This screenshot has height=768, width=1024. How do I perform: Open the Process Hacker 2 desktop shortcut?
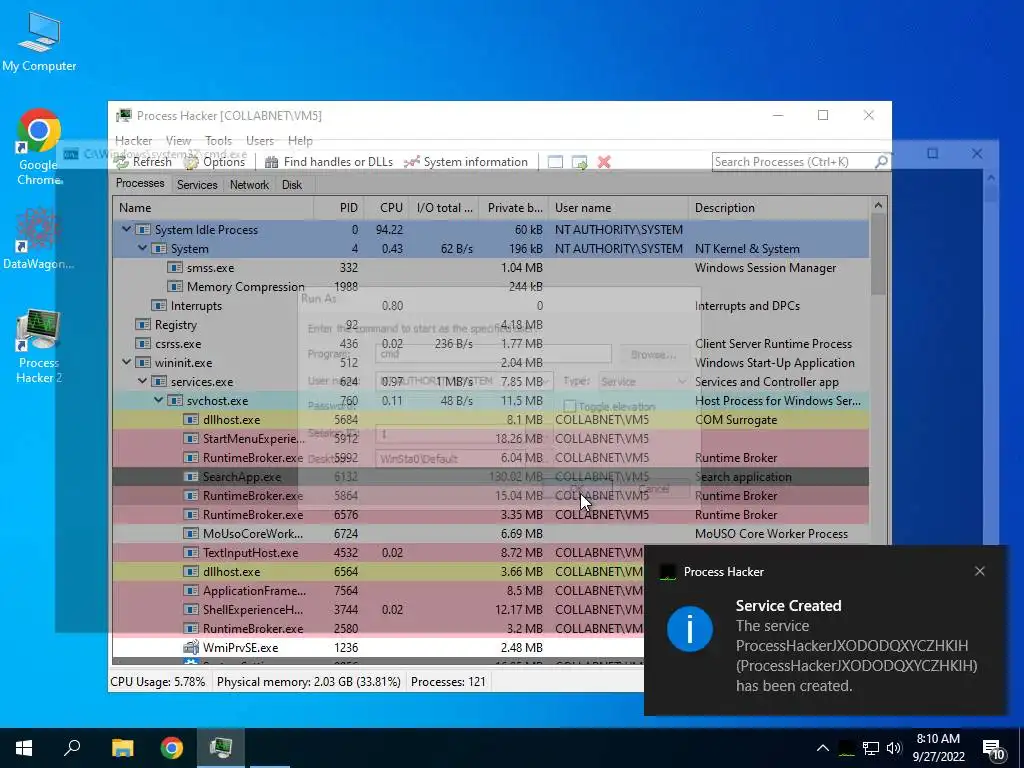(39, 347)
